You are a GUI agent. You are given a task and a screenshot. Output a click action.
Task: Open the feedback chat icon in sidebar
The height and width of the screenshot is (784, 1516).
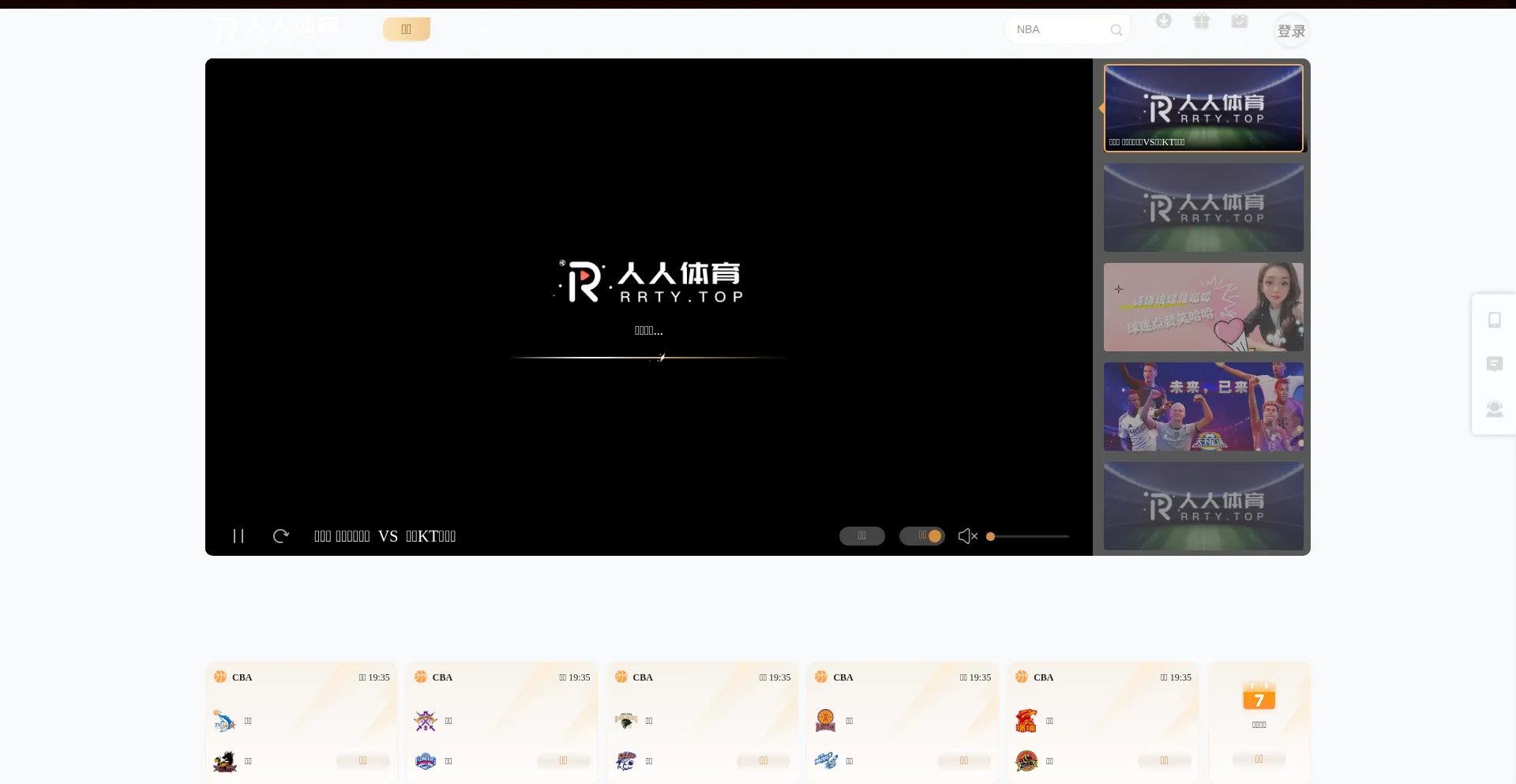(1495, 364)
